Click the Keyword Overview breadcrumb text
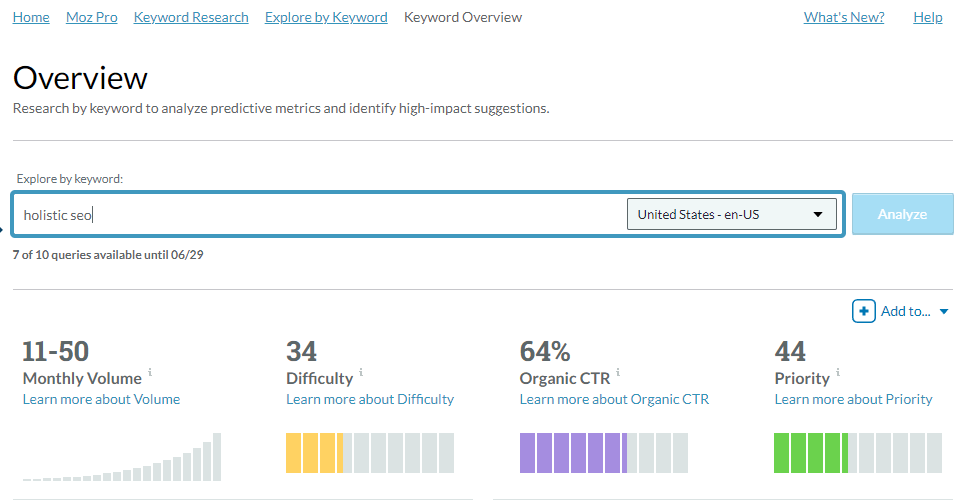 point(463,17)
